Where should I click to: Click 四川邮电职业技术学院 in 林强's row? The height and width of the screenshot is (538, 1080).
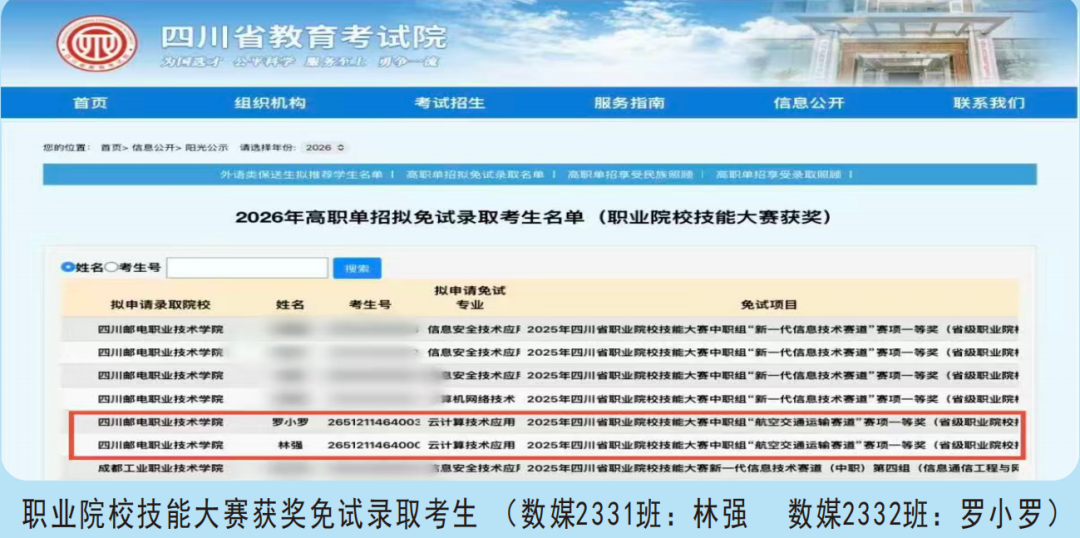point(160,446)
